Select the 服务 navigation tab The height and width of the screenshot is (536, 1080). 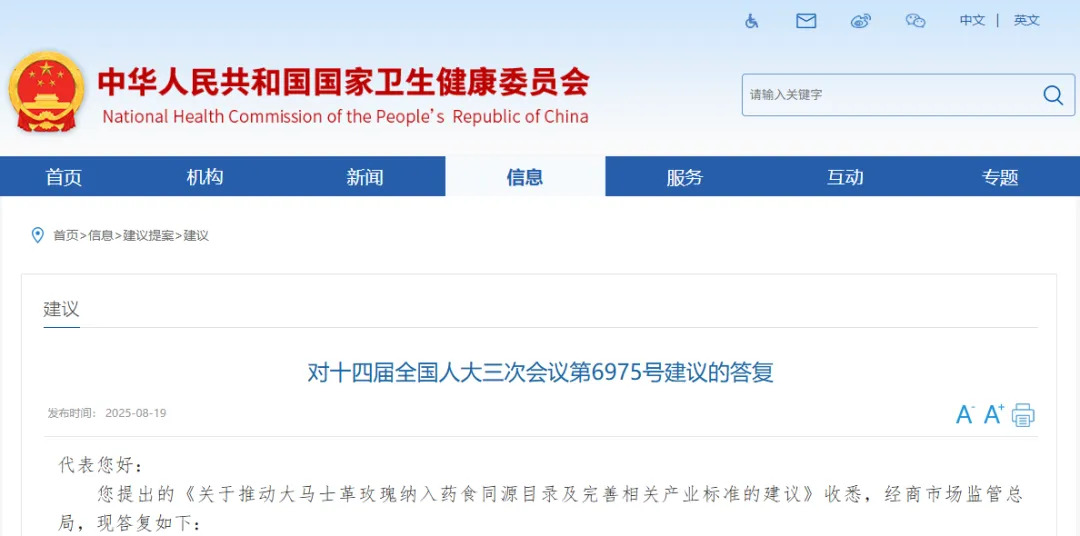(685, 177)
